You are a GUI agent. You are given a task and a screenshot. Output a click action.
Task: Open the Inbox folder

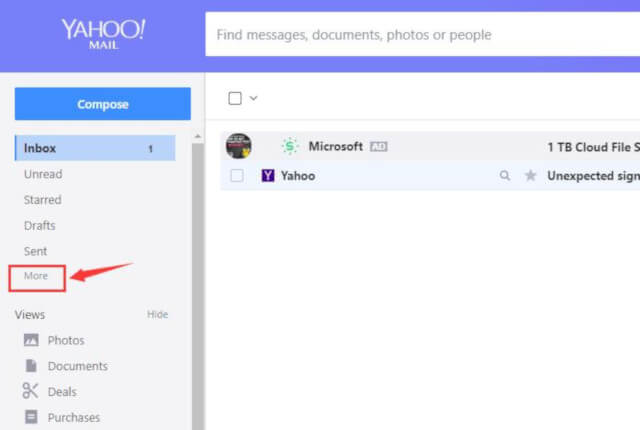click(x=95, y=148)
